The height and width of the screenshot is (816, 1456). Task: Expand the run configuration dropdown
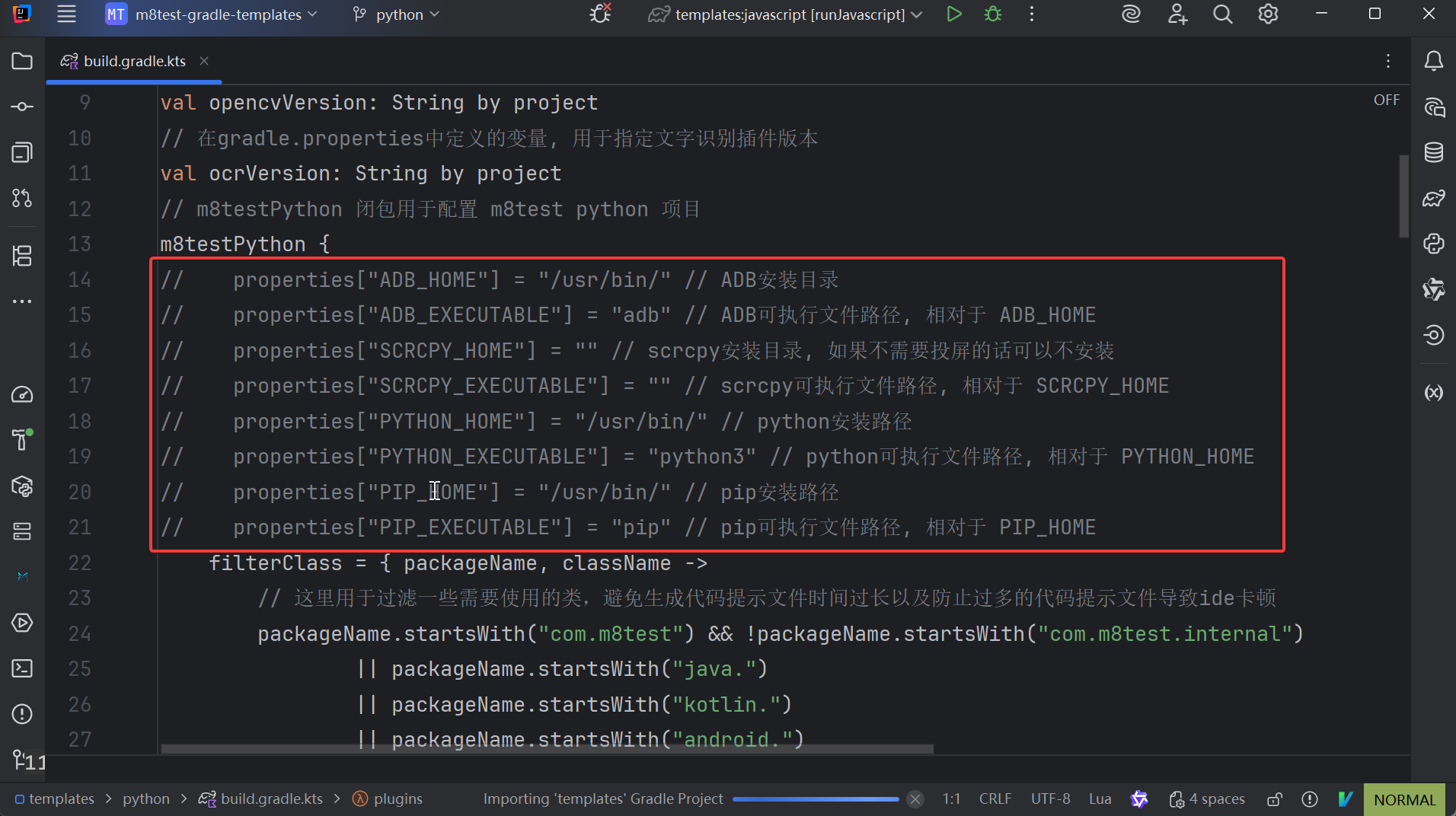click(917, 14)
